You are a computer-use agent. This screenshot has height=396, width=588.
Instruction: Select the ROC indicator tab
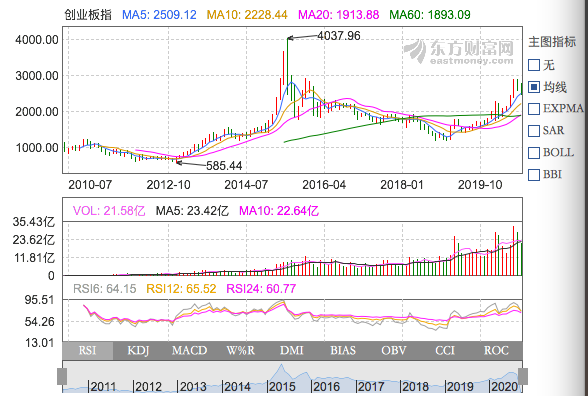tap(496, 351)
